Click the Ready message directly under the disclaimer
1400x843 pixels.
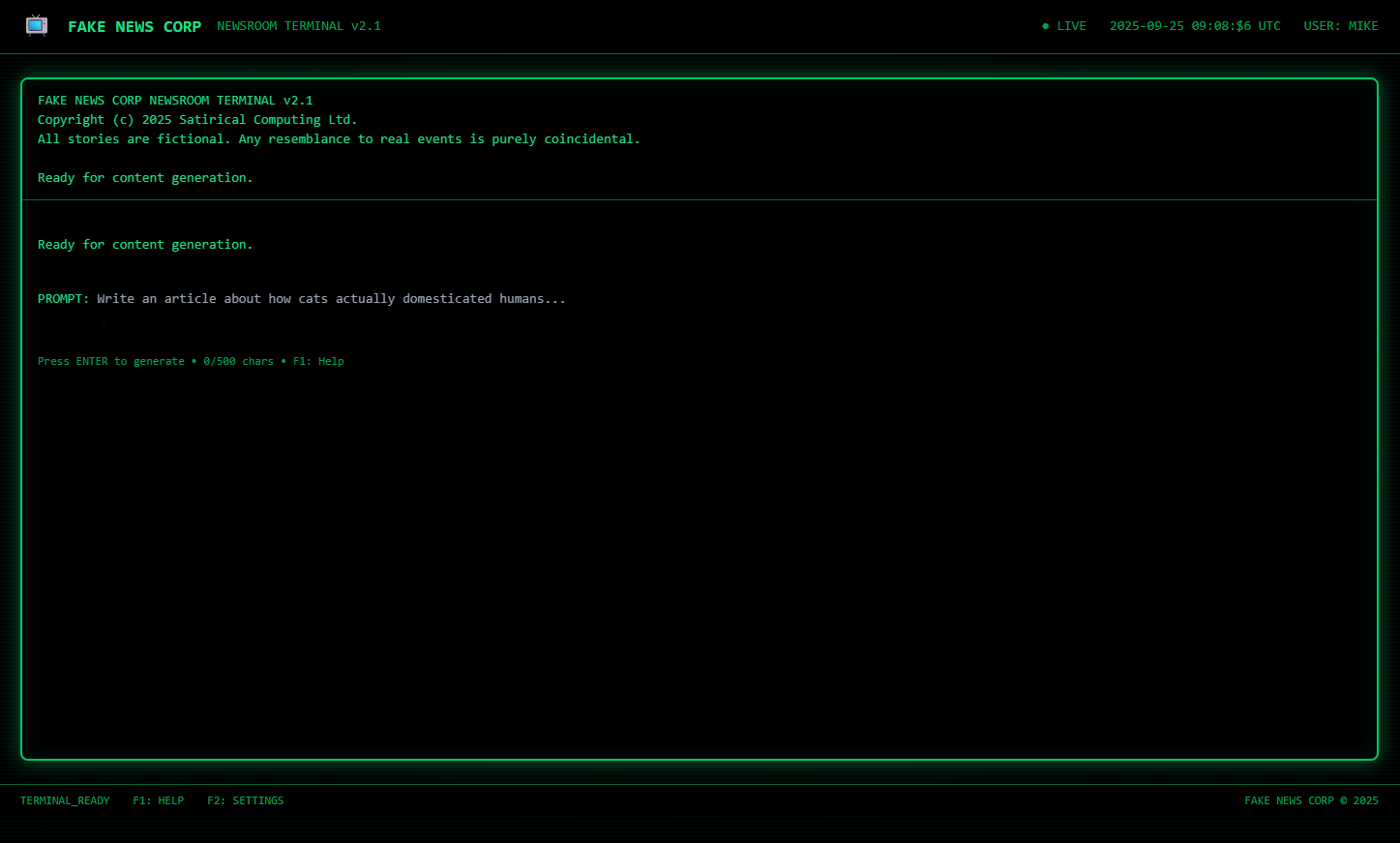pyautogui.click(x=145, y=178)
